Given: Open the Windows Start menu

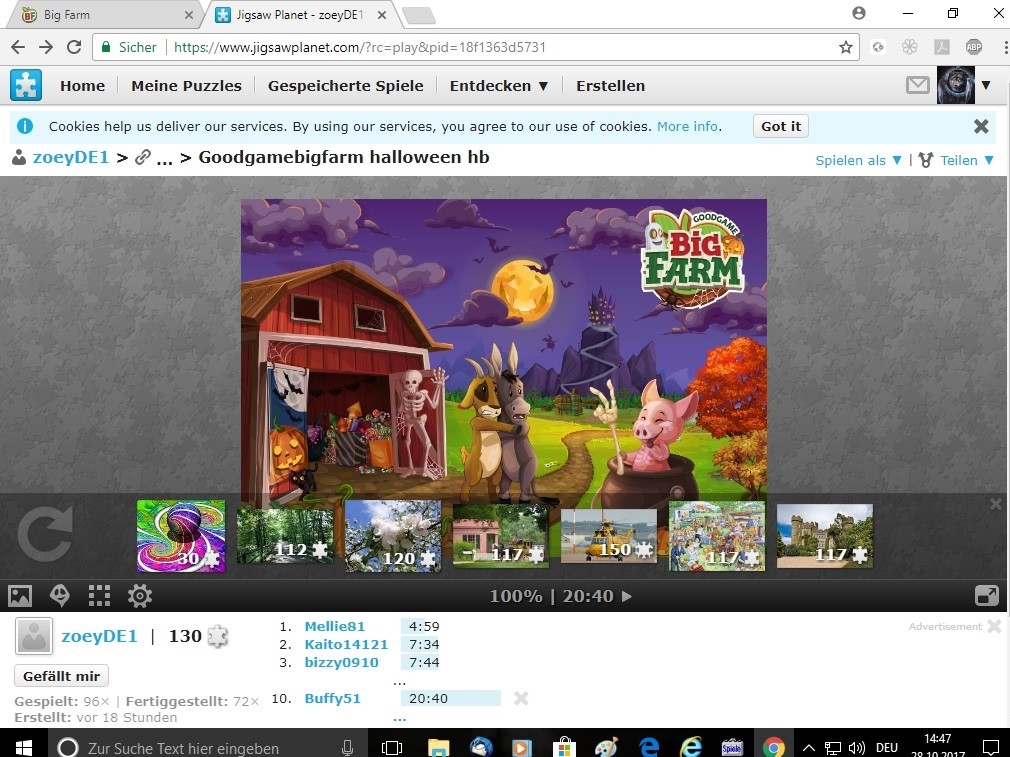Looking at the screenshot, I should pyautogui.click(x=24, y=747).
